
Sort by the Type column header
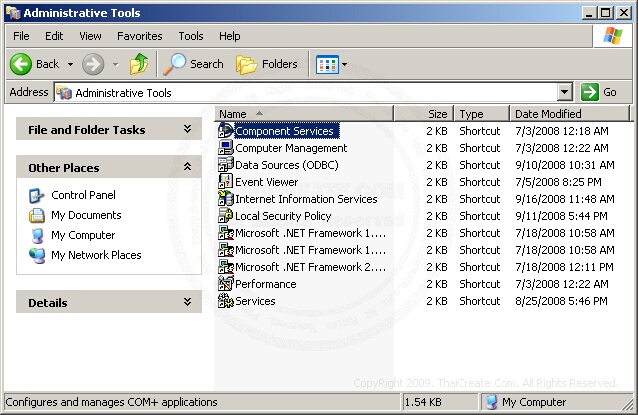(482, 114)
